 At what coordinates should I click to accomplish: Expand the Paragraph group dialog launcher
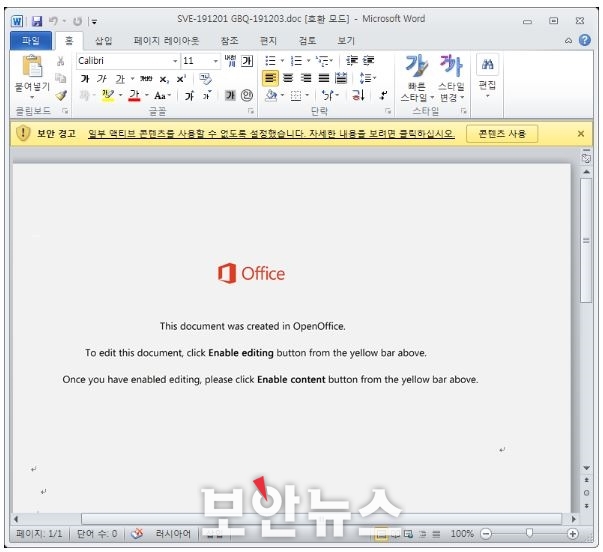(x=388, y=111)
